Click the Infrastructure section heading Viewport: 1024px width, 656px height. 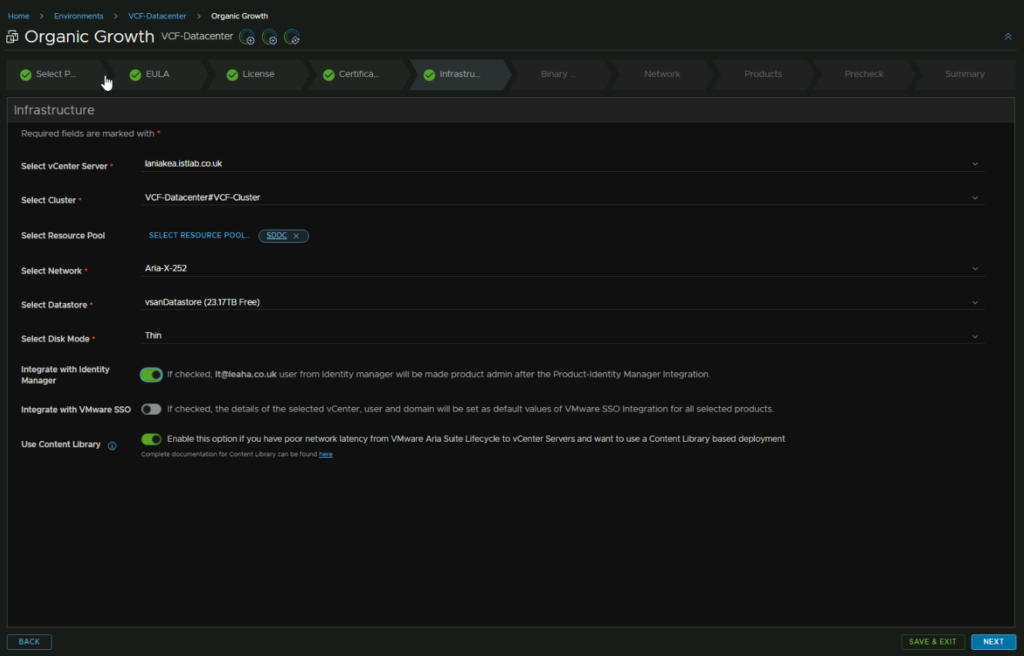54,110
